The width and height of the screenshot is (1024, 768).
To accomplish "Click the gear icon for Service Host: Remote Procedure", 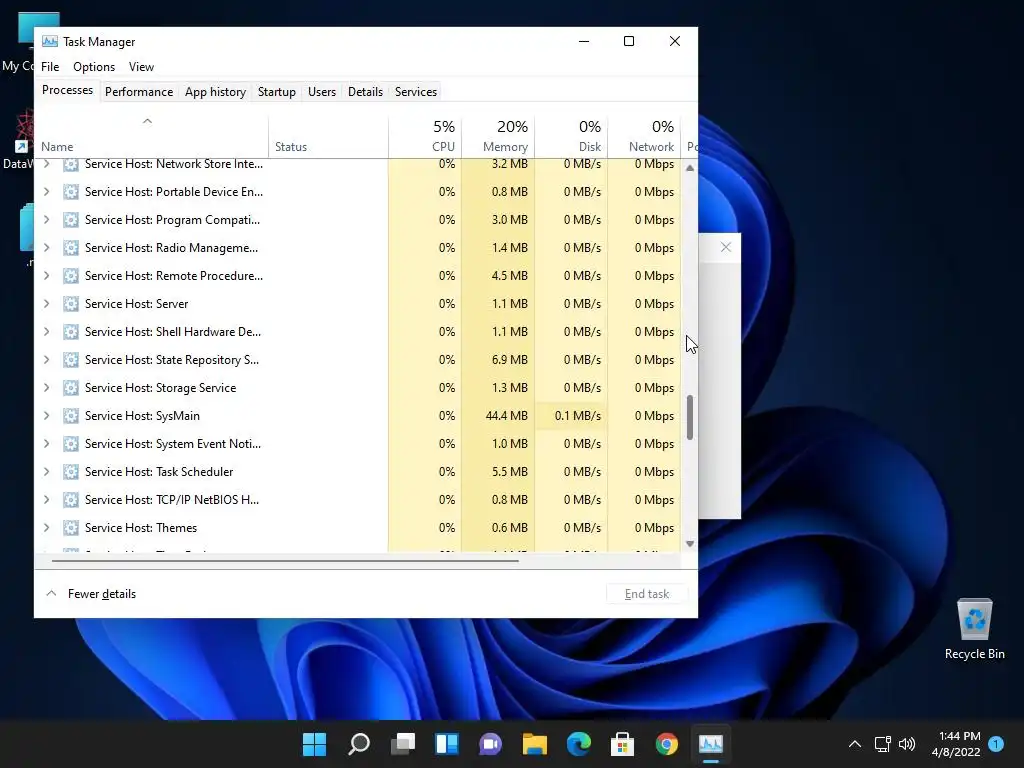I will click(71, 276).
